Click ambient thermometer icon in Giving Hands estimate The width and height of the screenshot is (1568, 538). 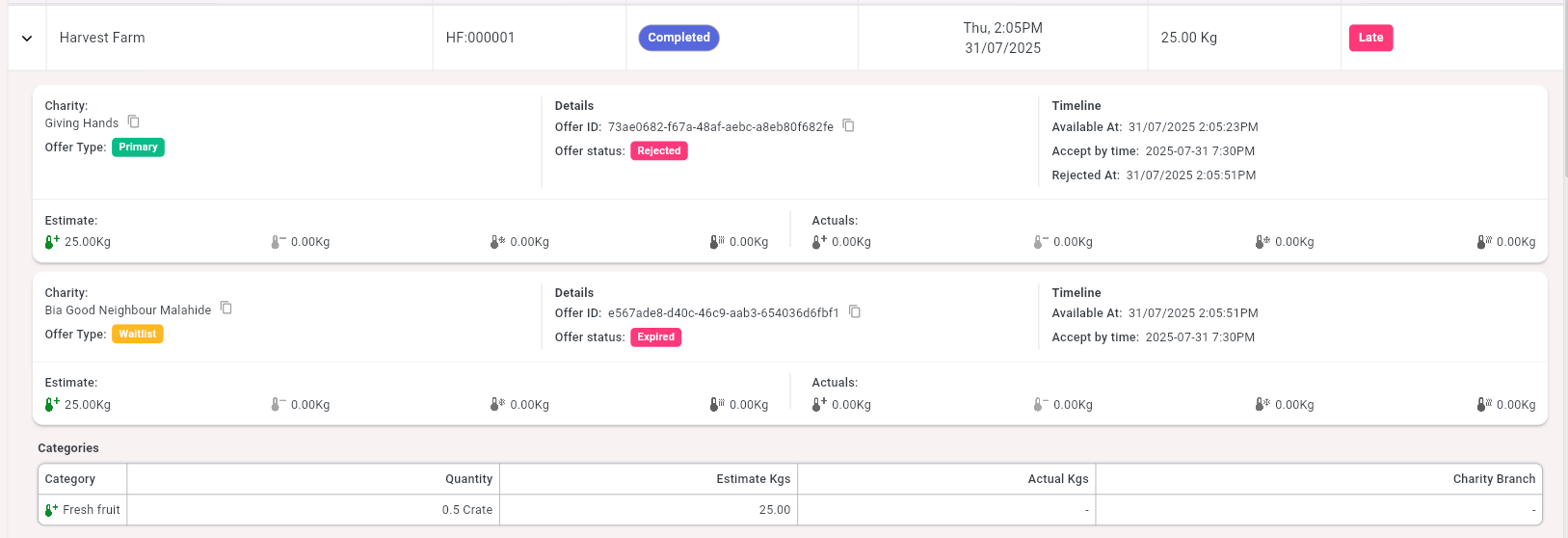click(x=278, y=242)
